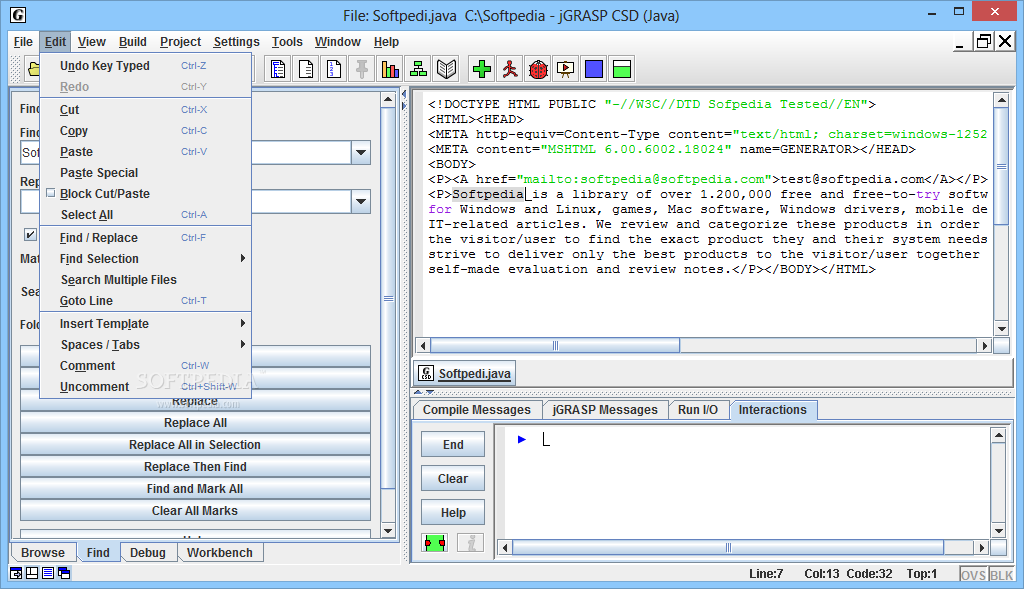Click the End button in Interactions
The width and height of the screenshot is (1024, 589).
tap(453, 444)
